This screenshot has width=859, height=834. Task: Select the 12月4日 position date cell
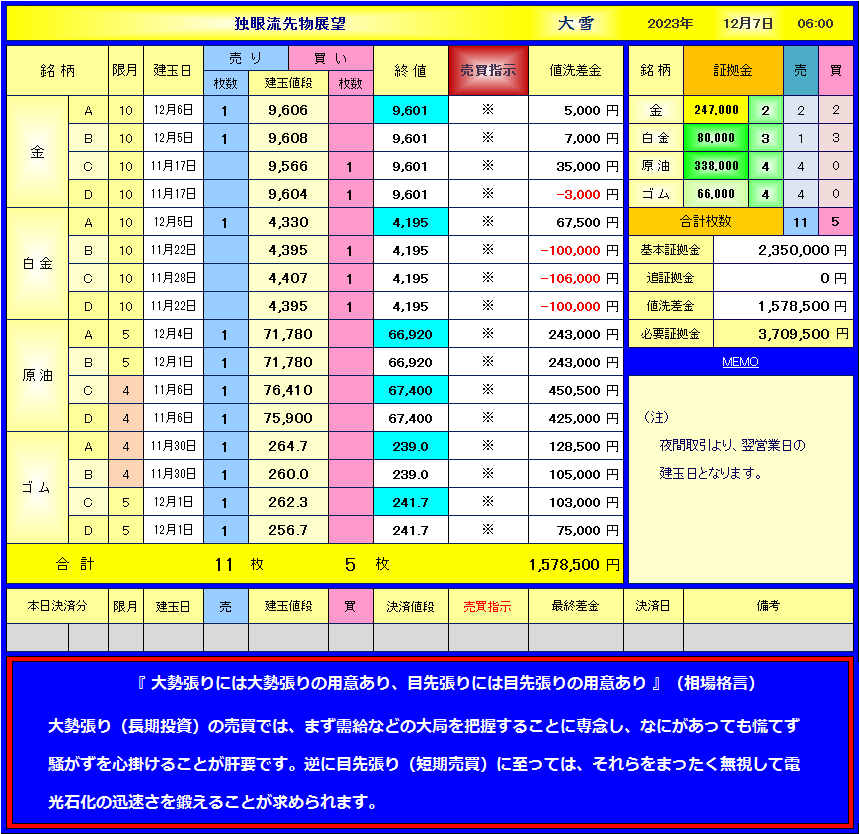pyautogui.click(x=173, y=334)
